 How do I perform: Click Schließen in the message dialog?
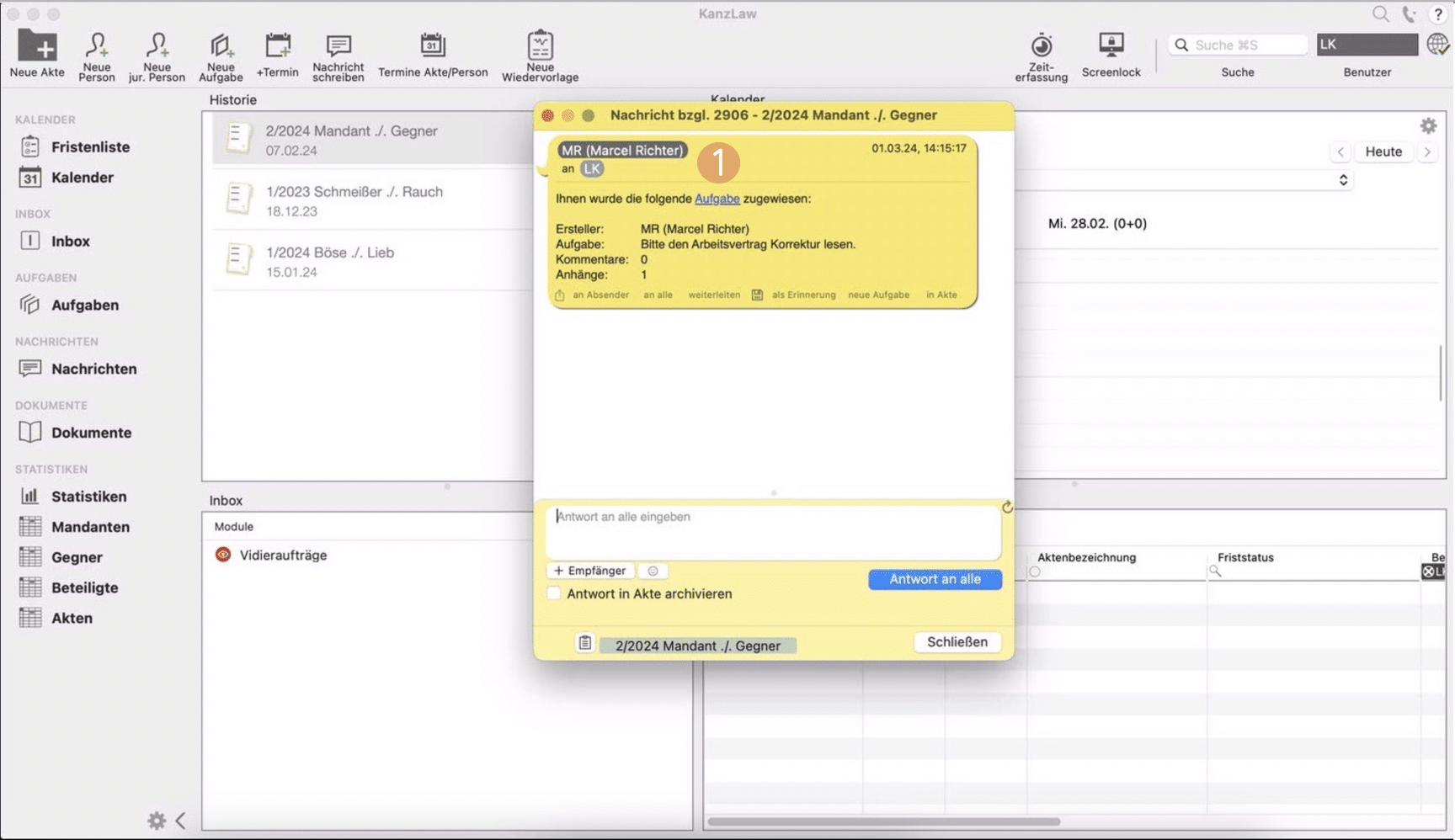[957, 641]
